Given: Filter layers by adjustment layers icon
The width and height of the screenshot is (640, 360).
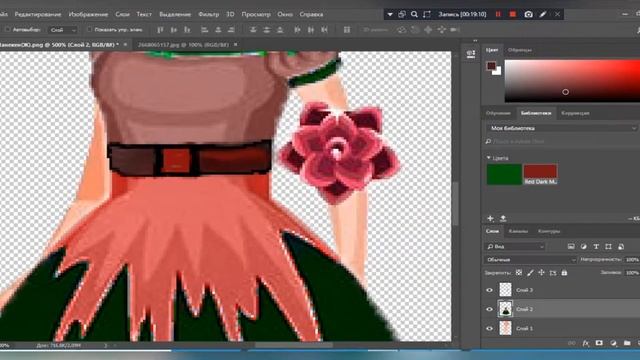Looking at the screenshot, I should 584,247.
